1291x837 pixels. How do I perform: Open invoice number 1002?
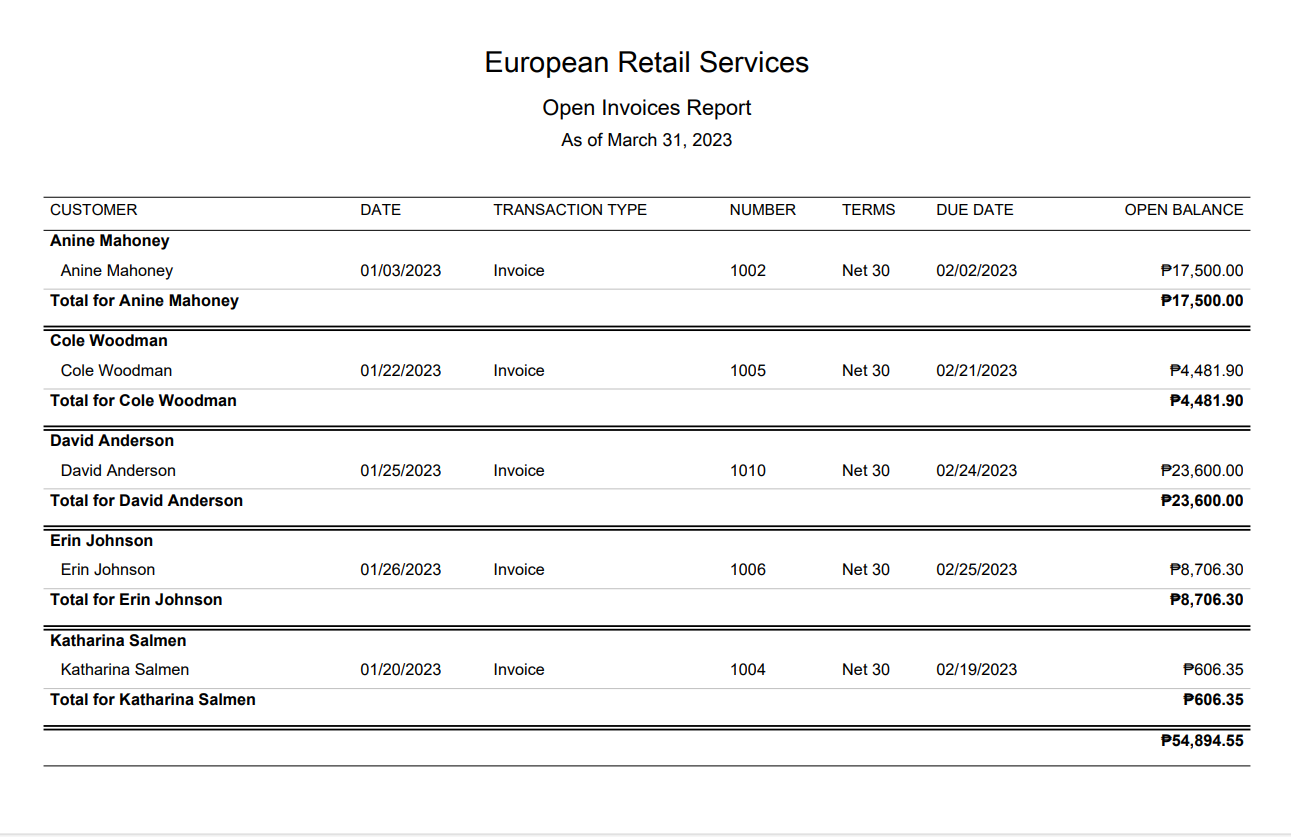(748, 271)
